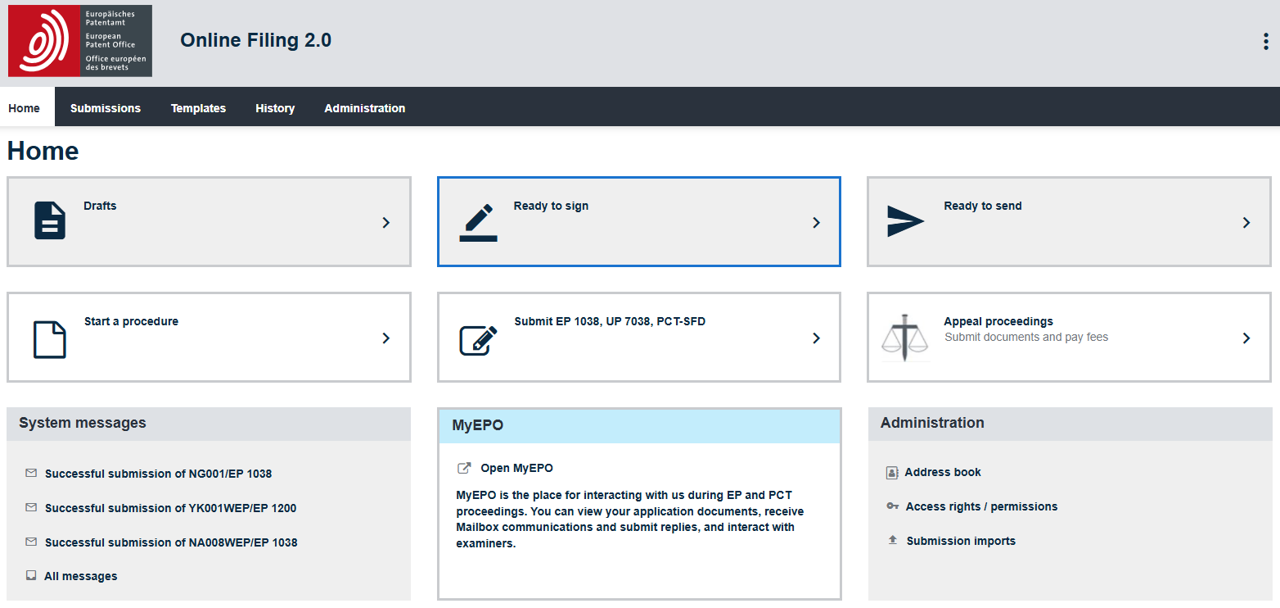Click the Ready to send paper plane icon
Viewport: 1280px width, 608px height.
pyautogui.click(x=905, y=222)
